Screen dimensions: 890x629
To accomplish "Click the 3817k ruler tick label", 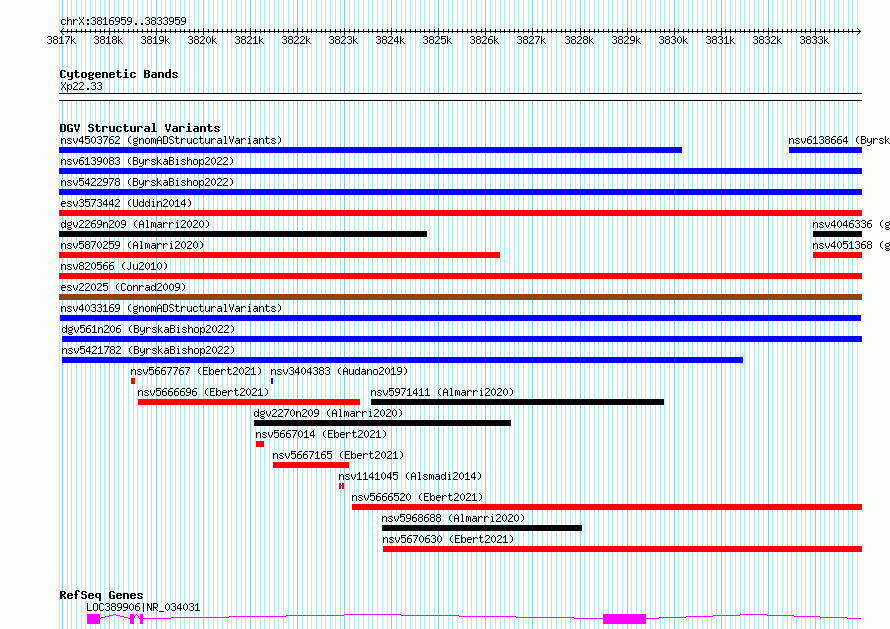I will point(61,41).
